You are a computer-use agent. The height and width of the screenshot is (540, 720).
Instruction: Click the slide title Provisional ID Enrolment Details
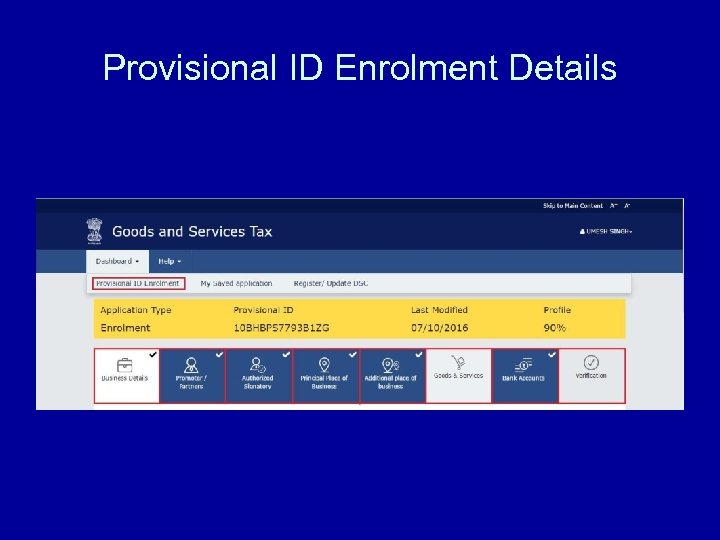(x=360, y=67)
